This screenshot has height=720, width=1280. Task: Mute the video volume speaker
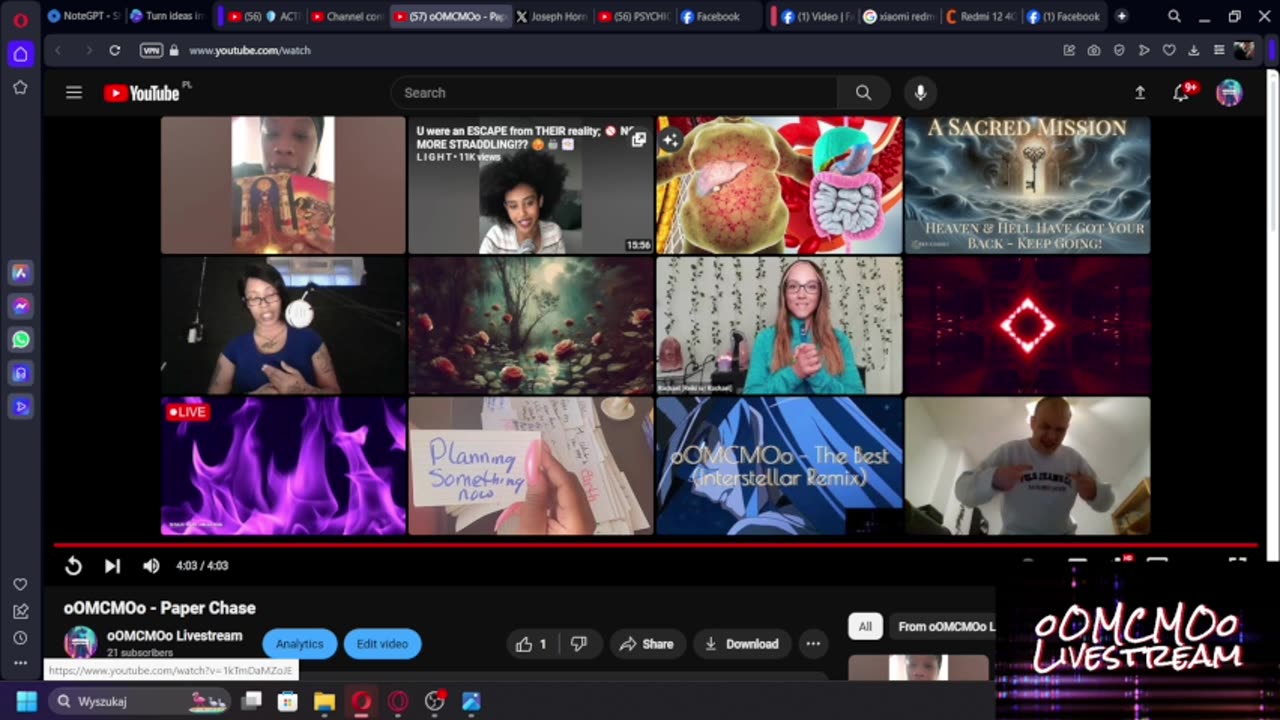click(151, 566)
